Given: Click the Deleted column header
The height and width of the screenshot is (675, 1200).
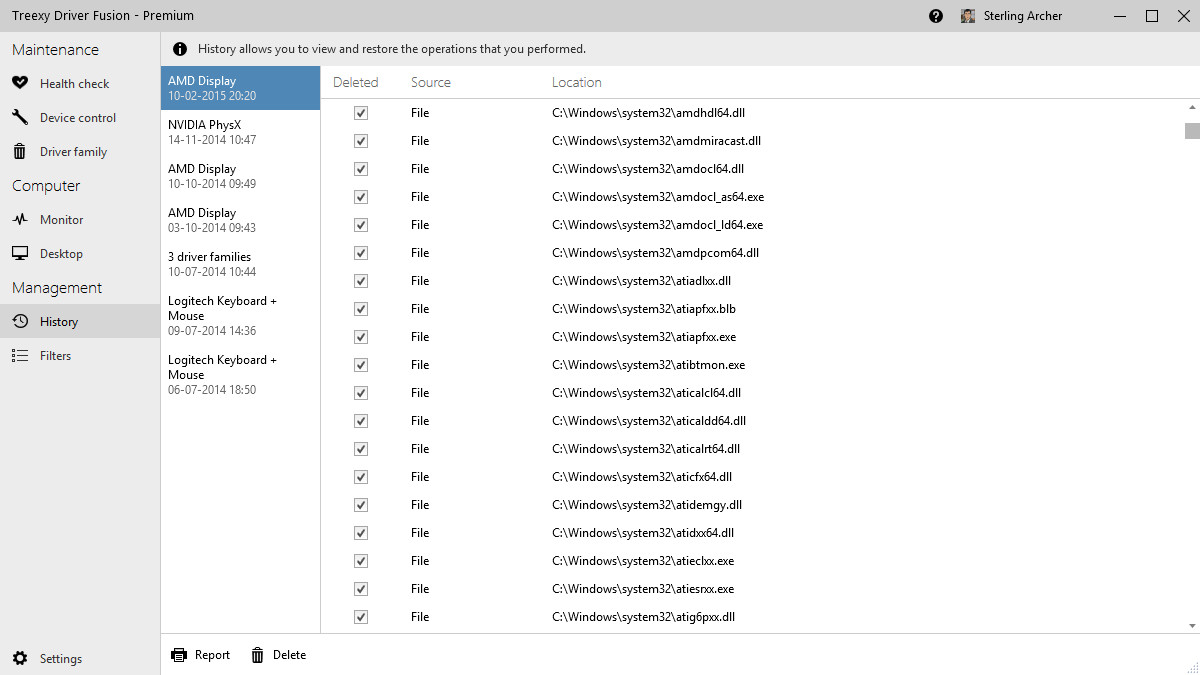Looking at the screenshot, I should [x=356, y=83].
